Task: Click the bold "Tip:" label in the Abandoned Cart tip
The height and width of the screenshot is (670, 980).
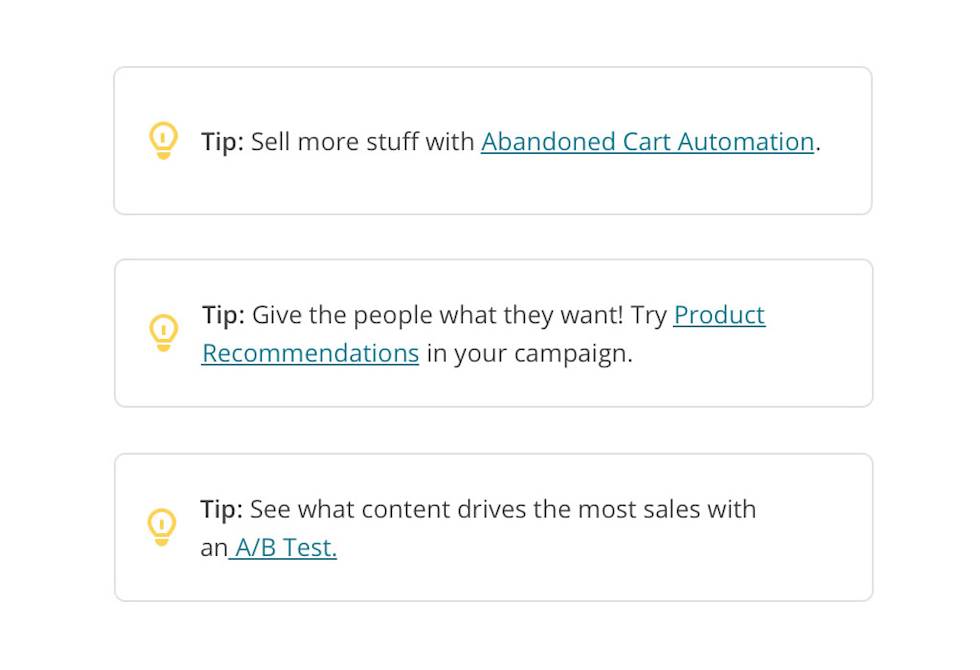Action: [222, 142]
